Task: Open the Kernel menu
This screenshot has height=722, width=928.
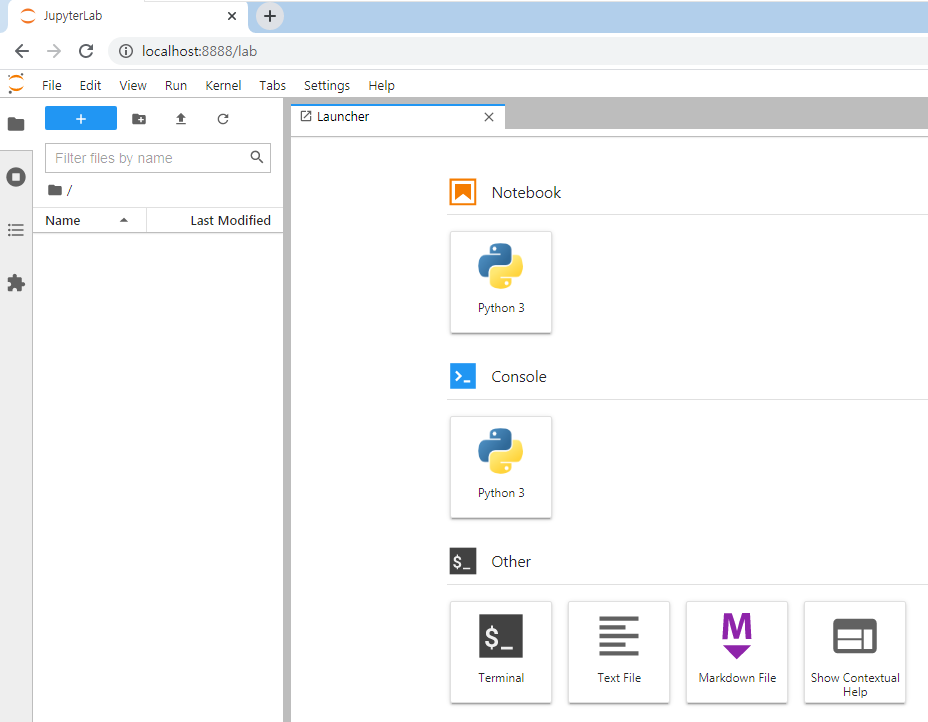Action: click(223, 85)
